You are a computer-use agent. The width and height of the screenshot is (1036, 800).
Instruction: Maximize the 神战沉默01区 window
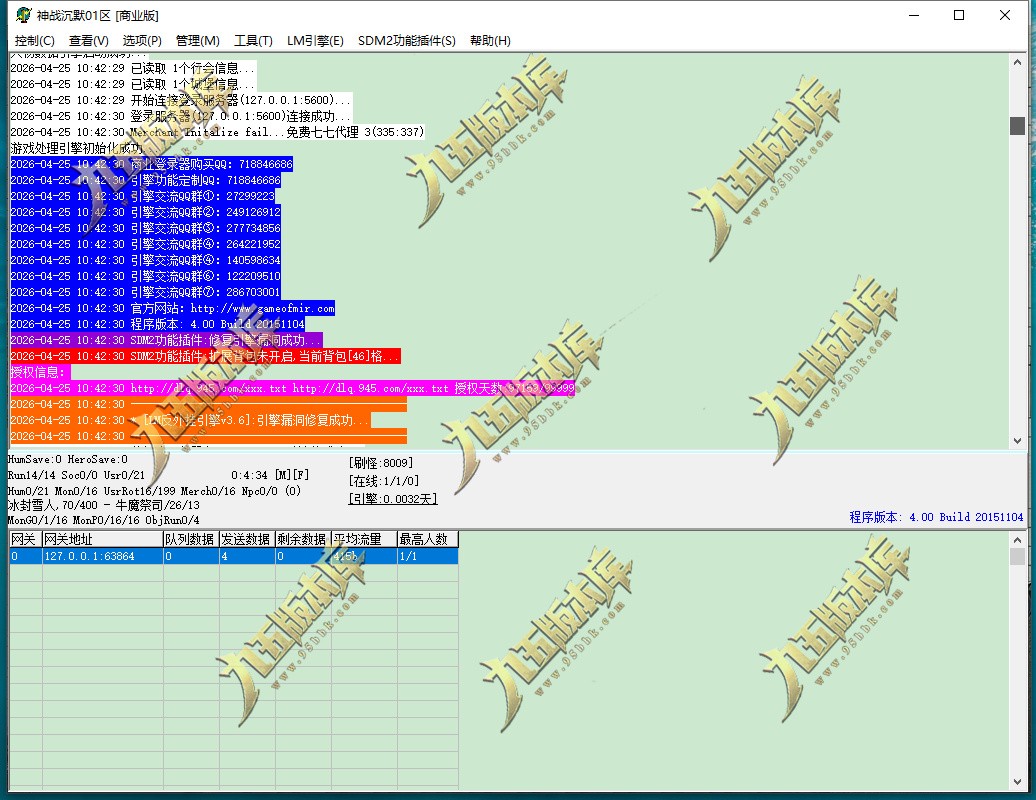coord(959,15)
